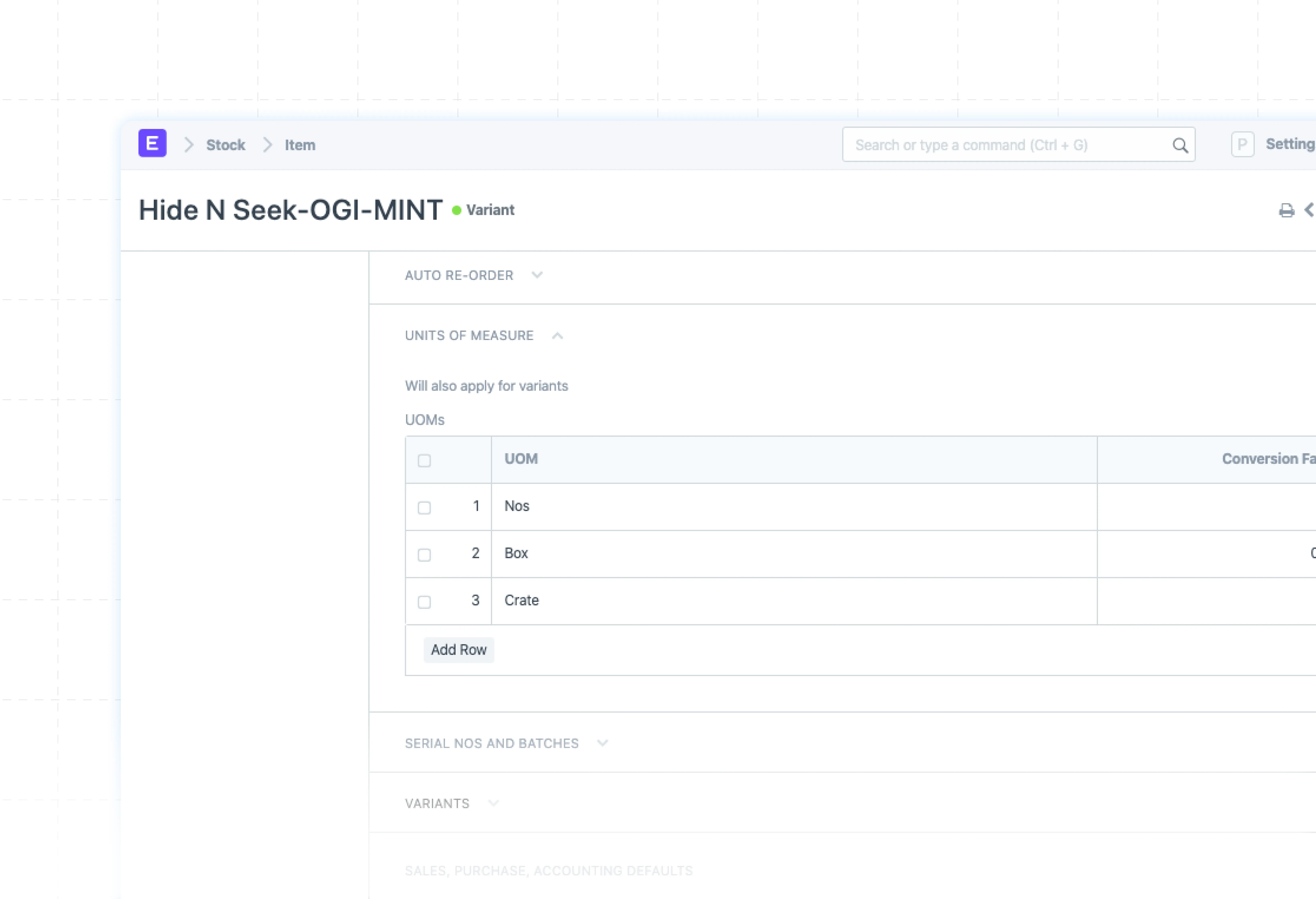Open the Crate UOM row cell
The width and height of the screenshot is (1316, 899).
coord(793,600)
